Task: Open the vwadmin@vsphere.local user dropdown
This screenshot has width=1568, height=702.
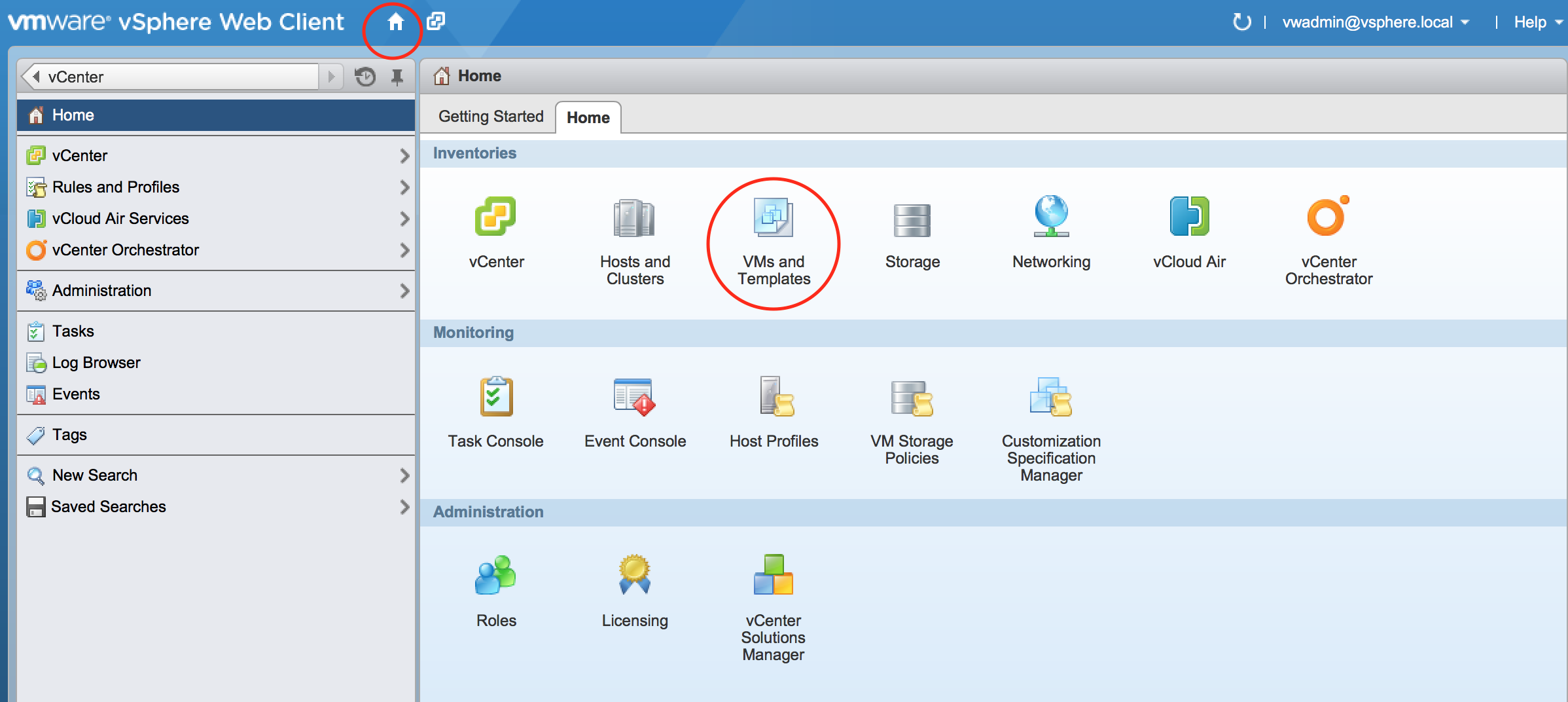Action: [1376, 22]
